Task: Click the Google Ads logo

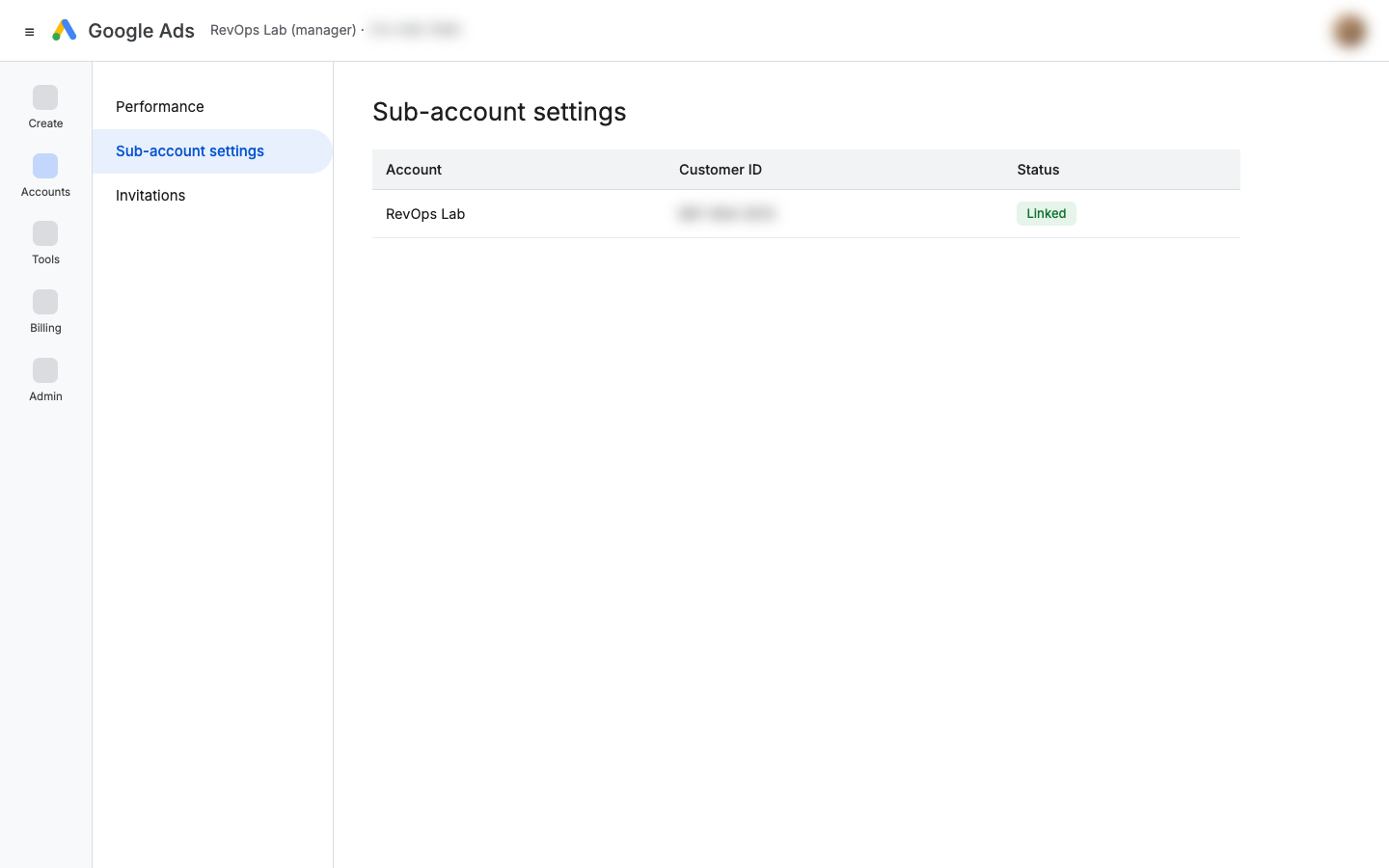Action: (65, 30)
